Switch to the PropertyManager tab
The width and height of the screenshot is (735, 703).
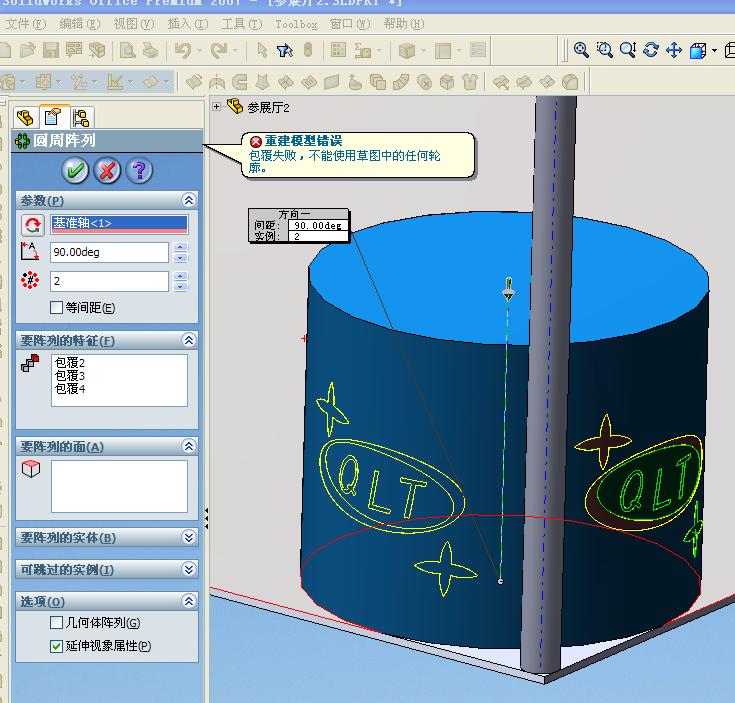tap(53, 116)
